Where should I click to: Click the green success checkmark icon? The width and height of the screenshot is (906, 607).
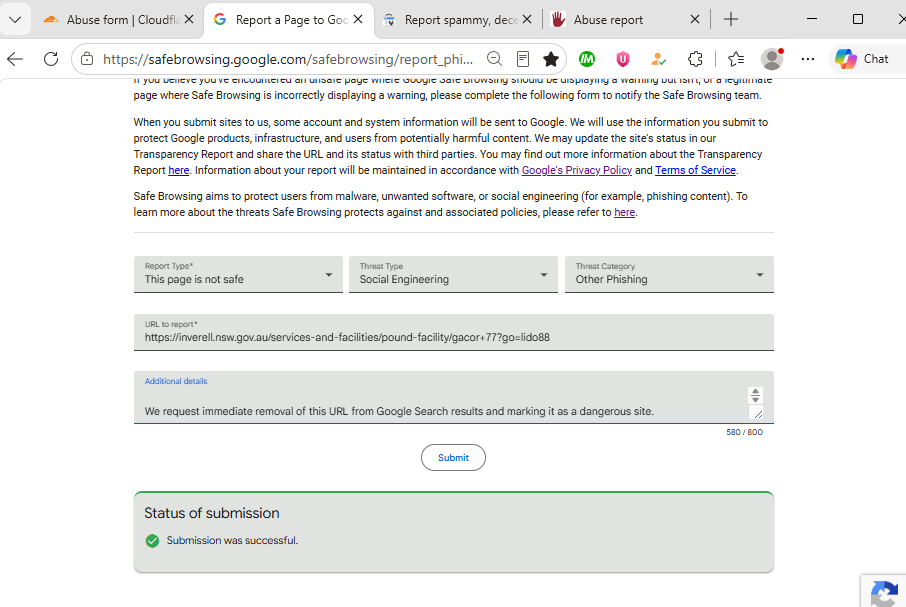(153, 541)
